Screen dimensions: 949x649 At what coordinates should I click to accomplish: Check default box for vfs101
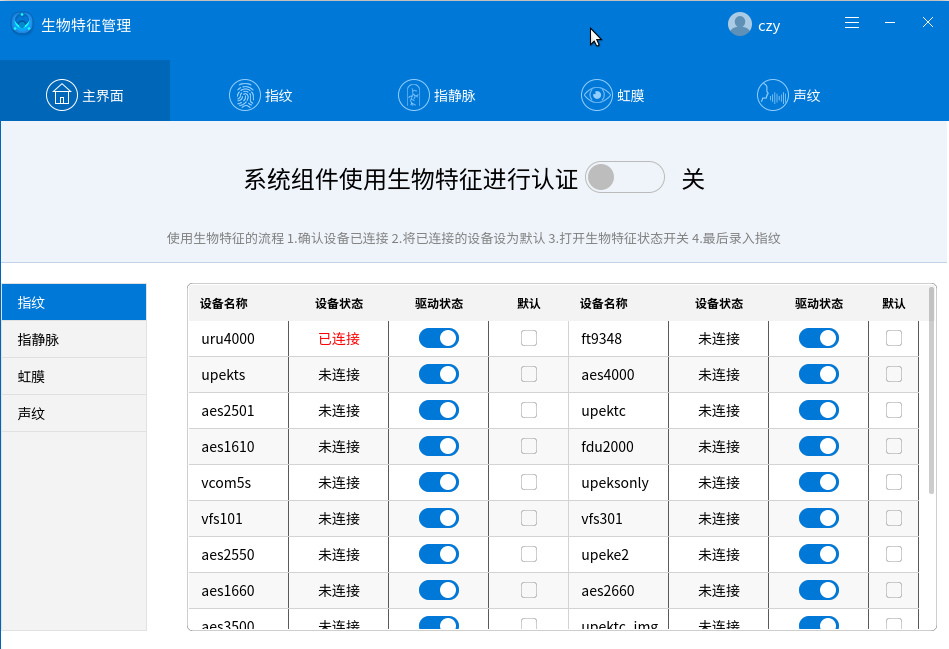[x=529, y=518]
